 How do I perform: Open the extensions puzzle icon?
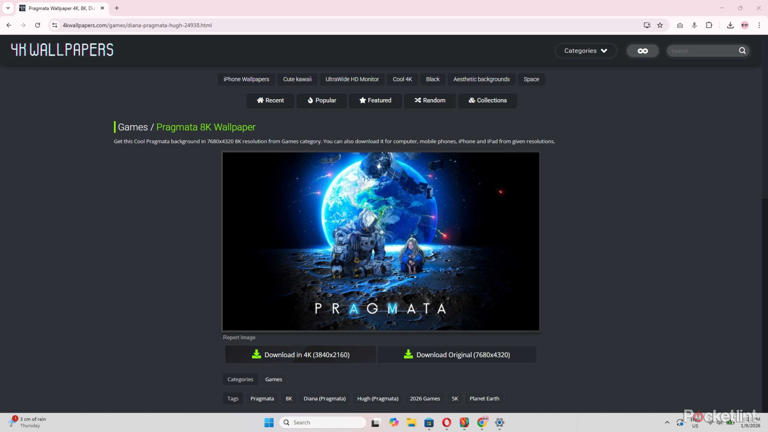point(709,25)
